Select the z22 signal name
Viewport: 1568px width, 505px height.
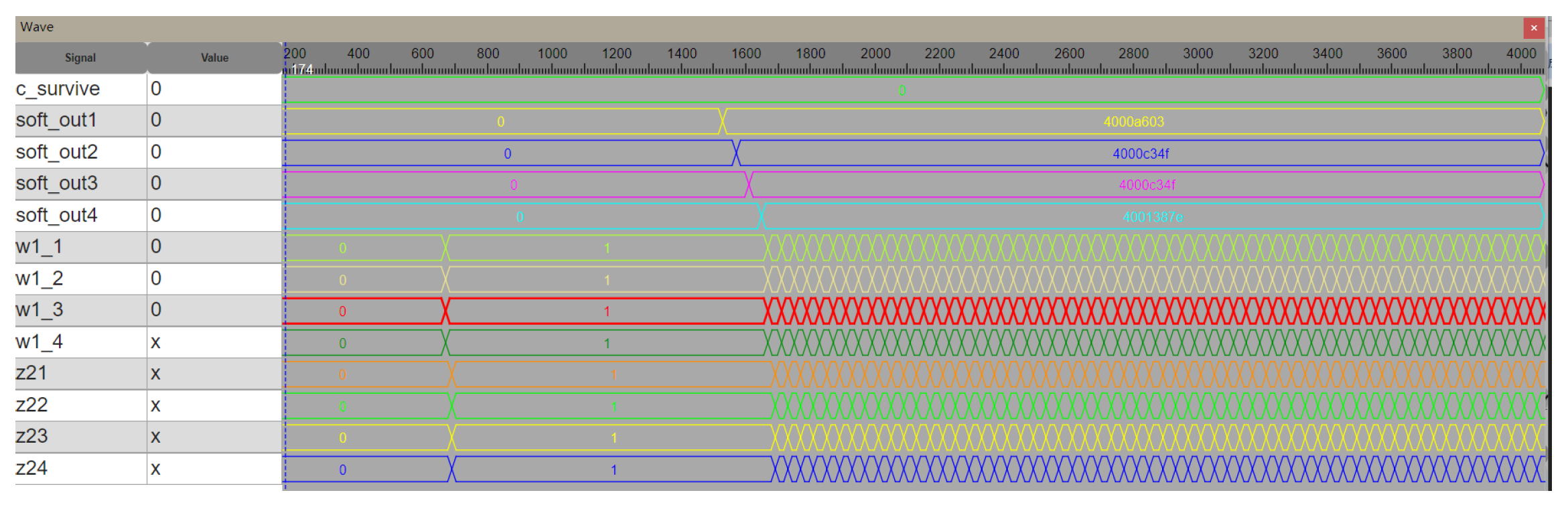tap(32, 405)
